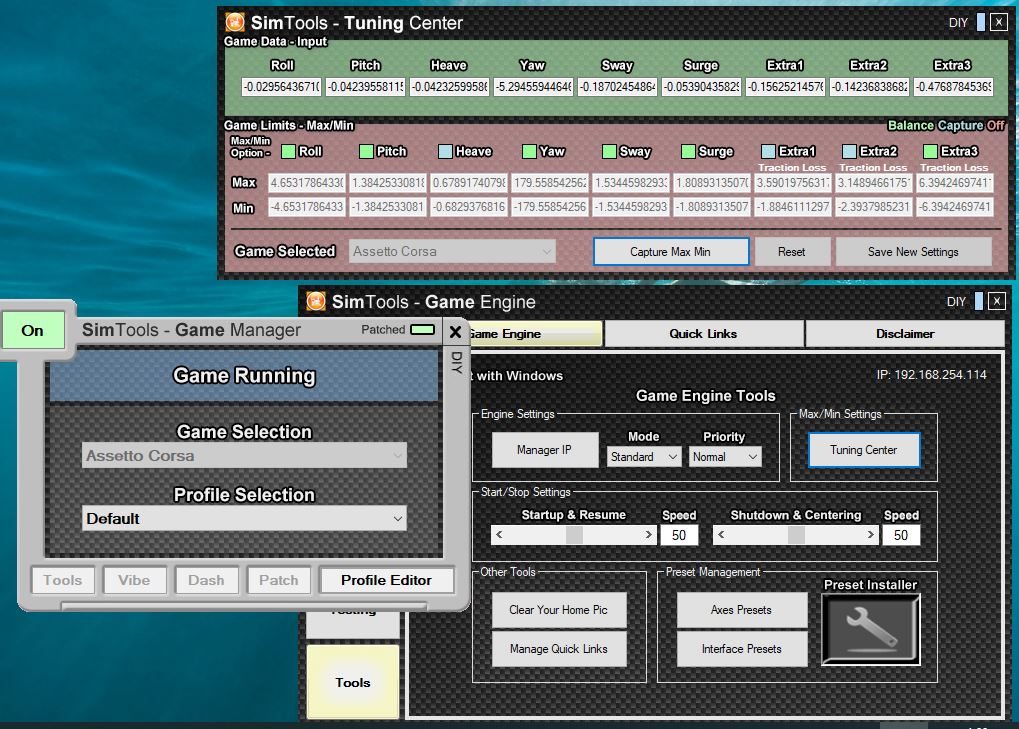Click the Surge Min limit field
This screenshot has width=1019, height=729.
[x=712, y=208]
